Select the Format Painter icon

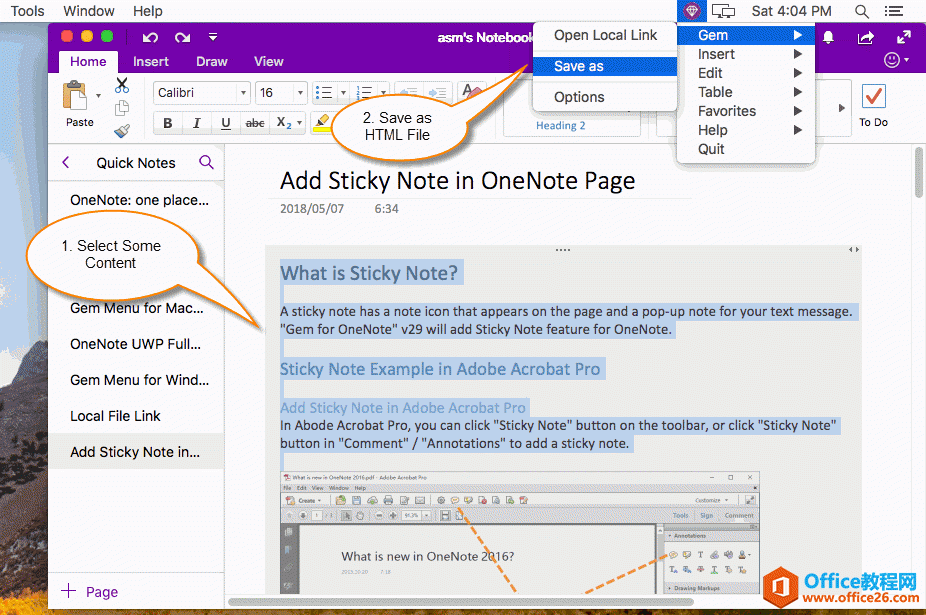[121, 130]
